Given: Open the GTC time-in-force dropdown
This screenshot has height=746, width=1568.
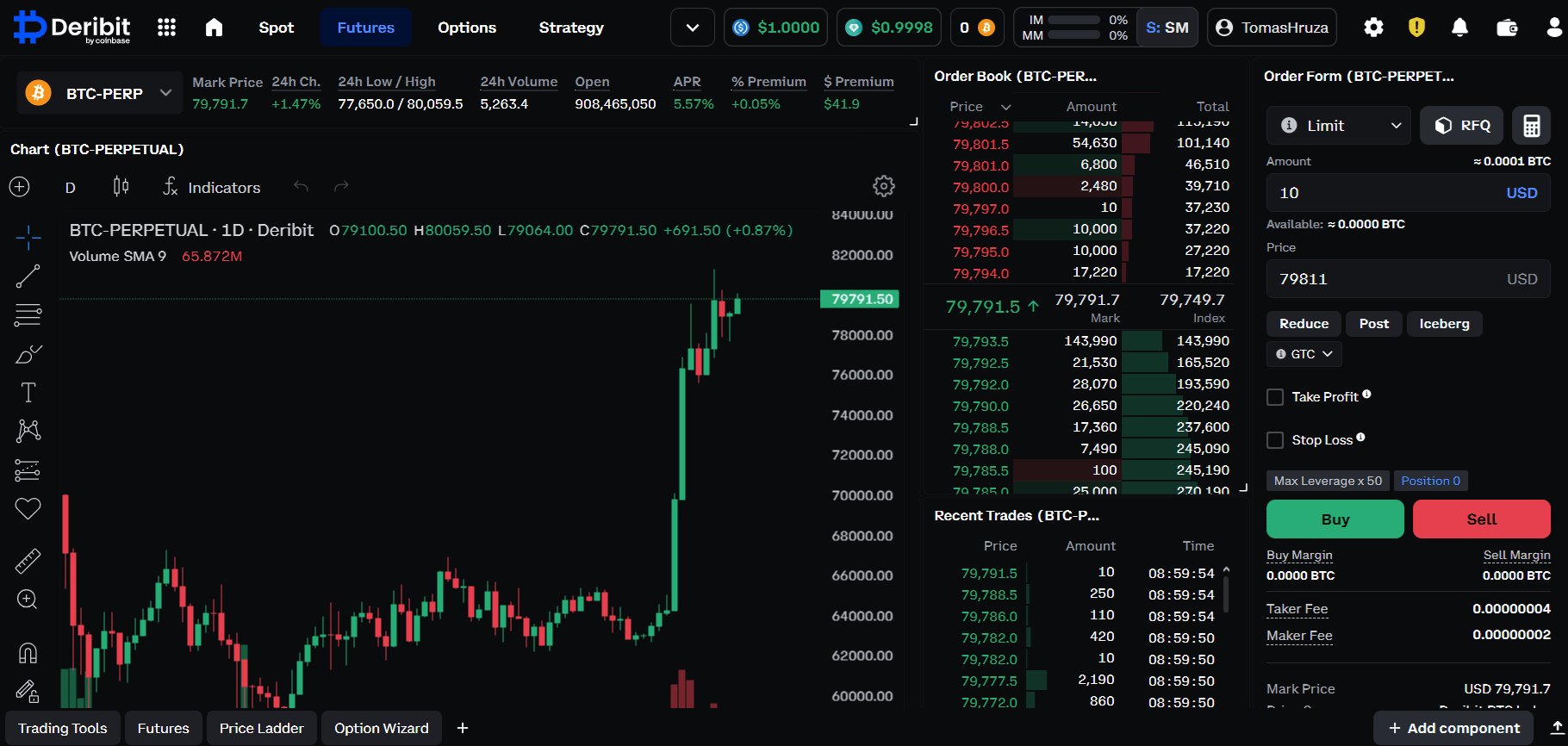Looking at the screenshot, I should pyautogui.click(x=1304, y=354).
